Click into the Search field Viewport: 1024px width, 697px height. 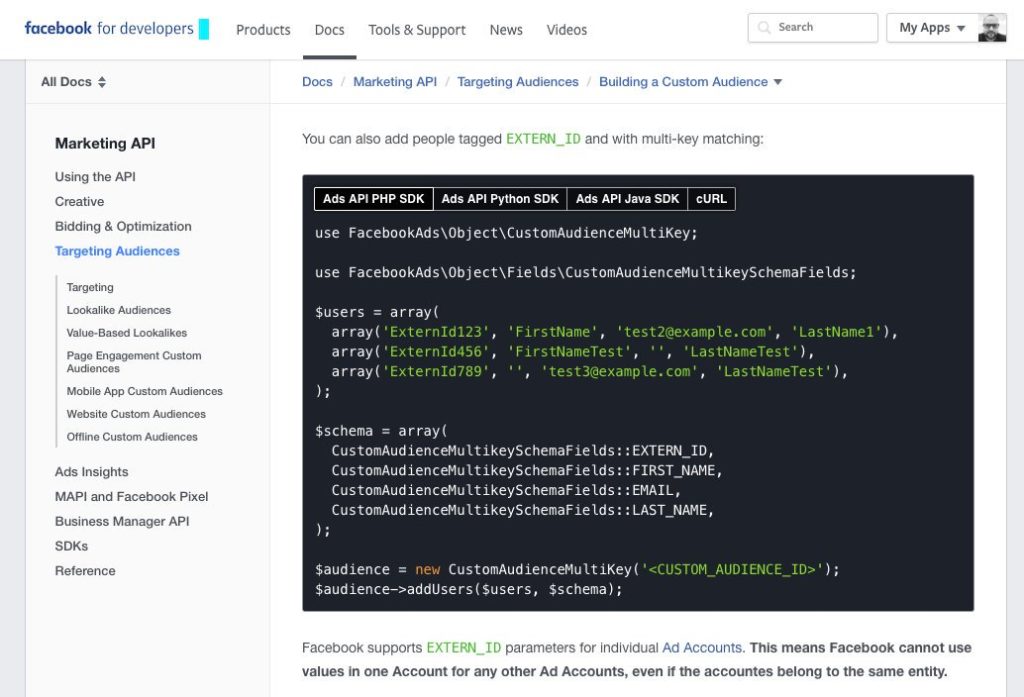tap(813, 27)
